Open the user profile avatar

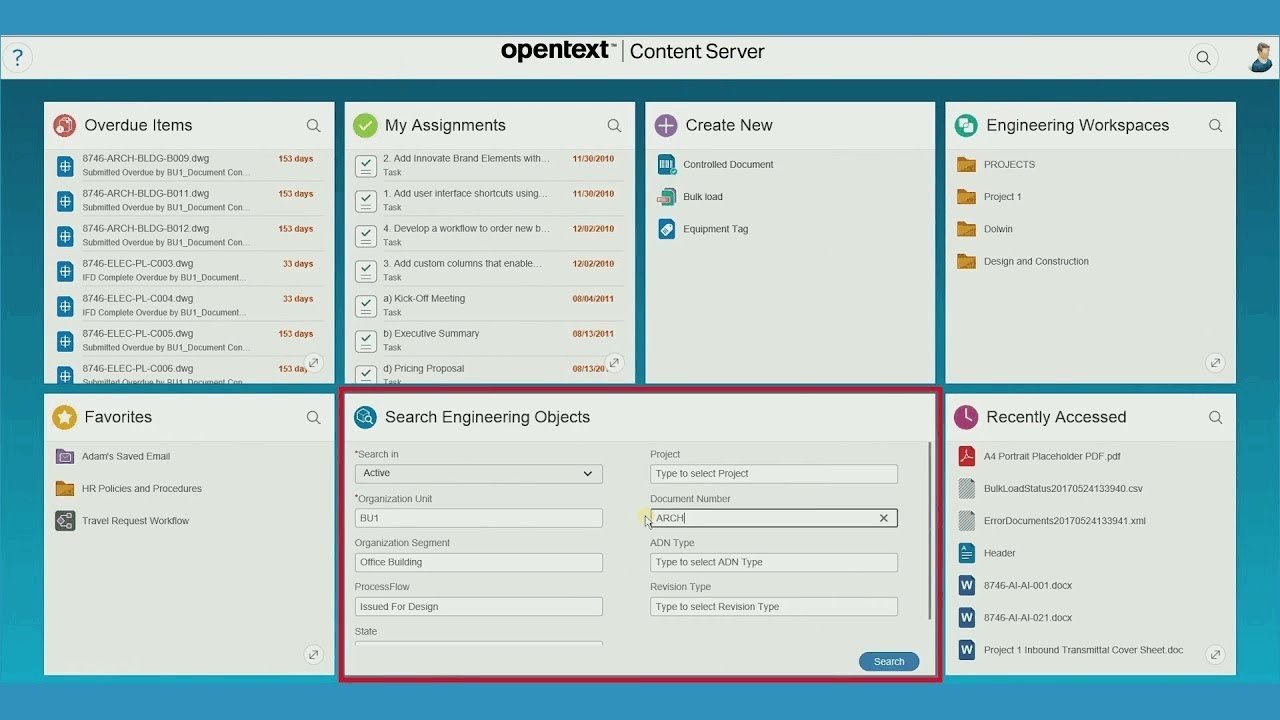tap(1261, 57)
